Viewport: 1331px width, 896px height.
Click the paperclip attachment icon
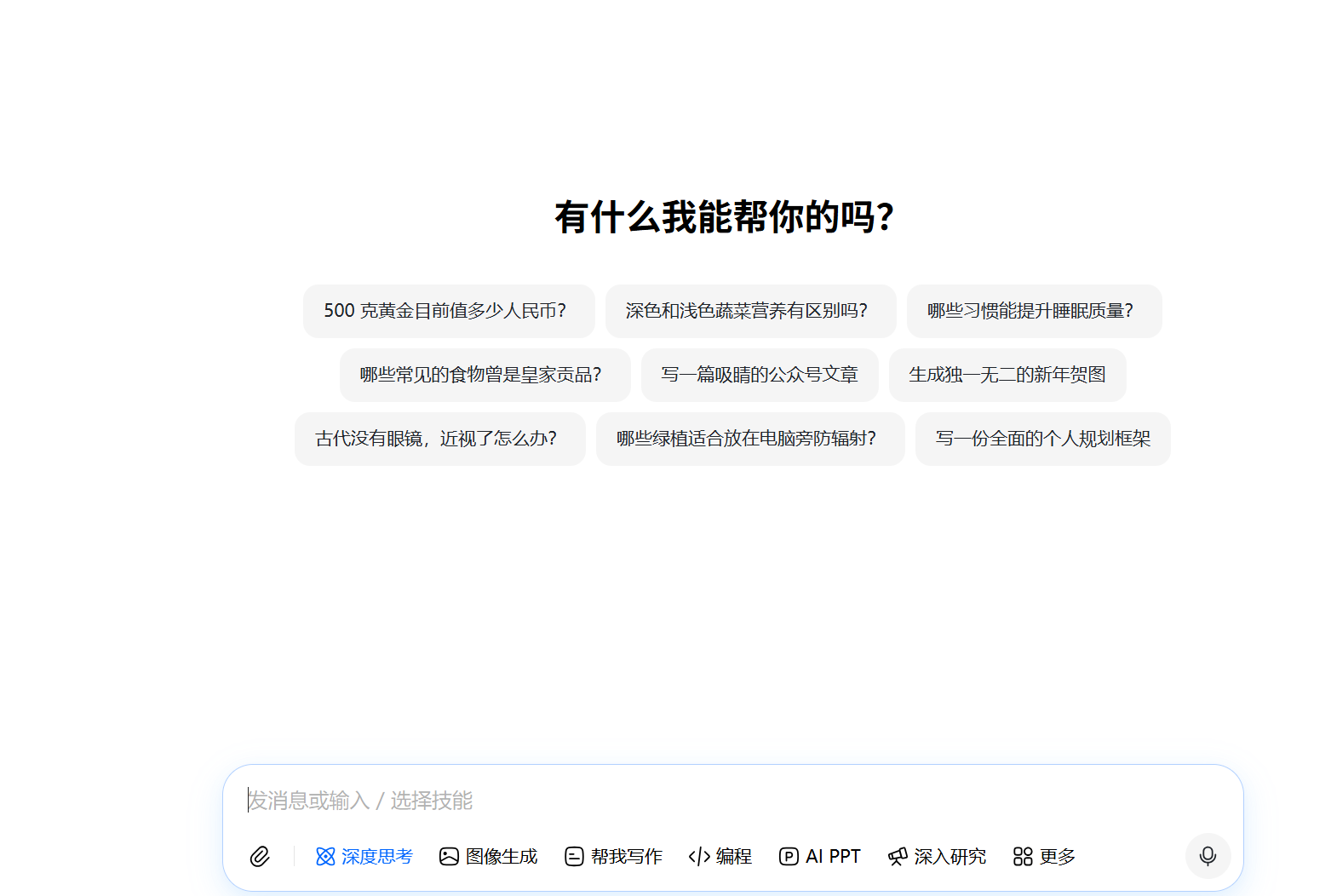(x=260, y=856)
